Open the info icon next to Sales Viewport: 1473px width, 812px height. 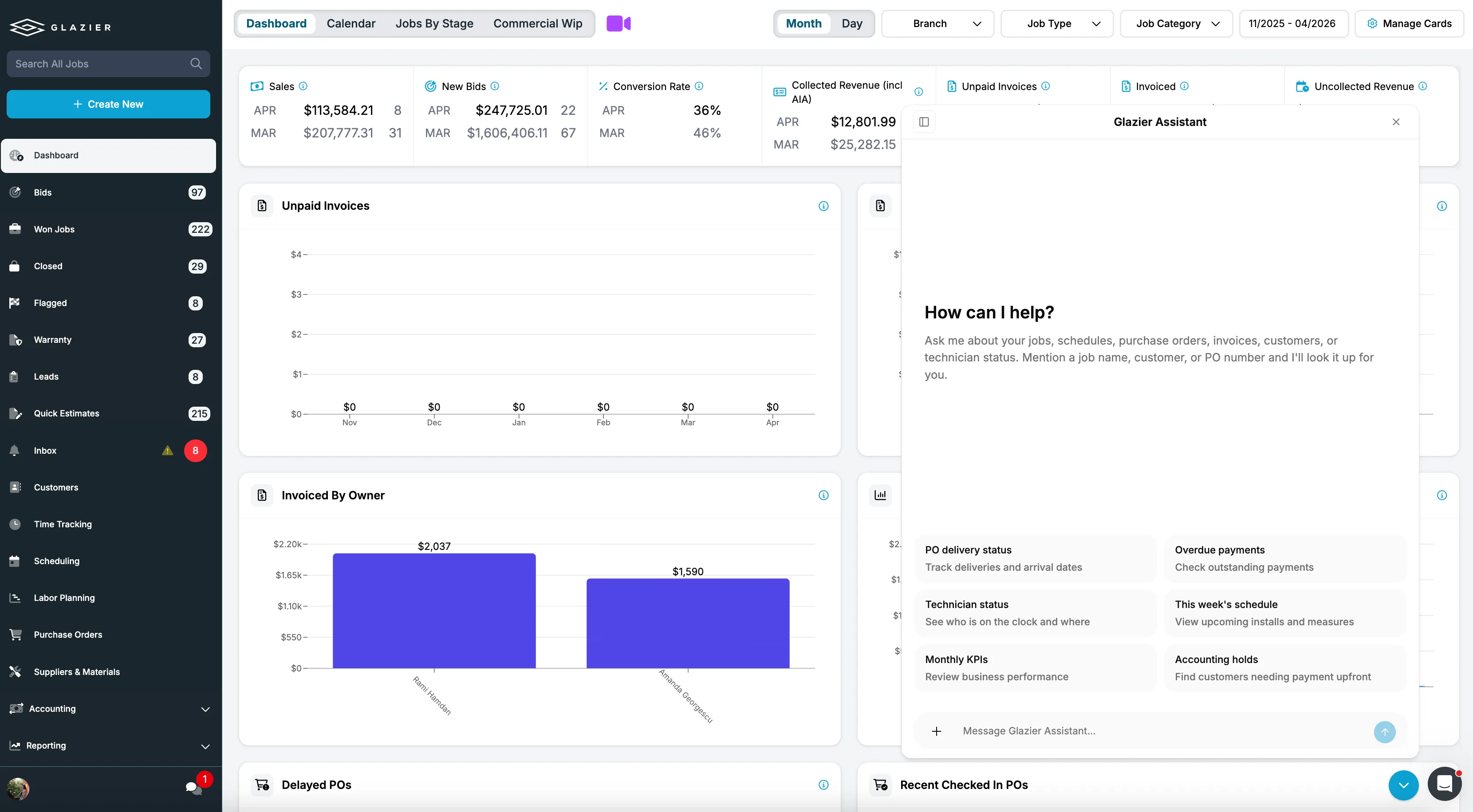click(303, 86)
